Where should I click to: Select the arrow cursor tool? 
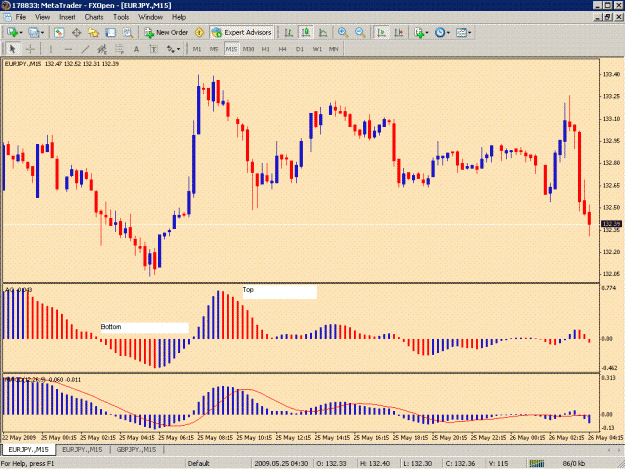[12, 49]
